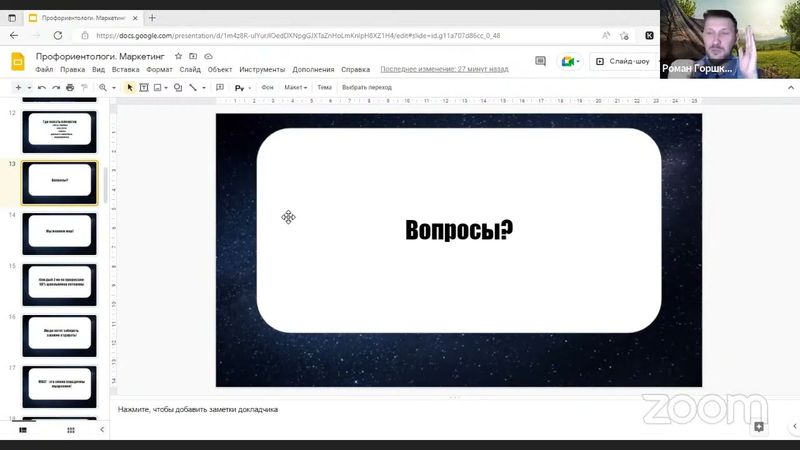800x450 pixels.
Task: Select the arrow cursor Select tool
Action: pos(130,88)
